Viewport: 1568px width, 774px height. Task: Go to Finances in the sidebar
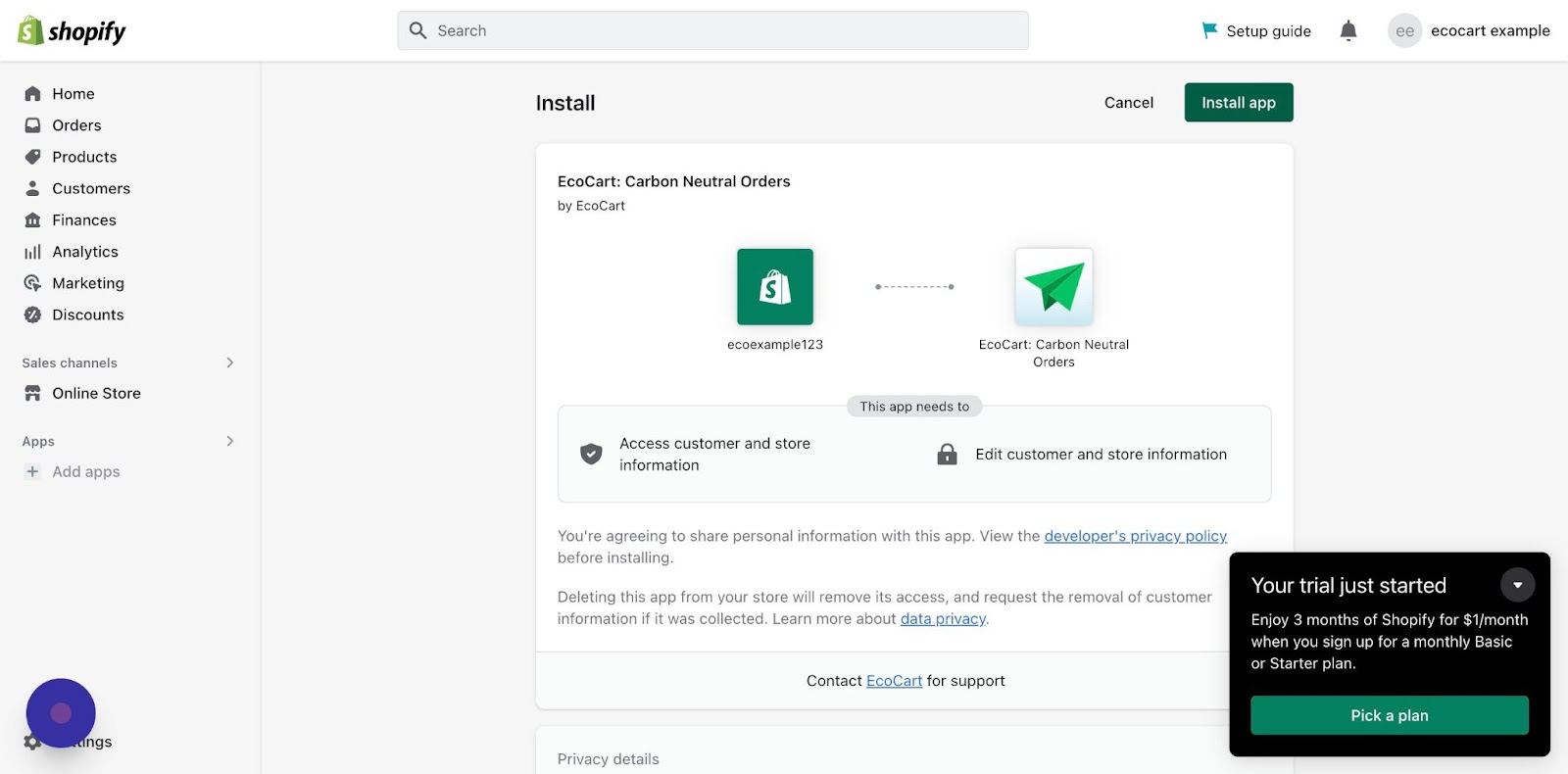coord(83,220)
